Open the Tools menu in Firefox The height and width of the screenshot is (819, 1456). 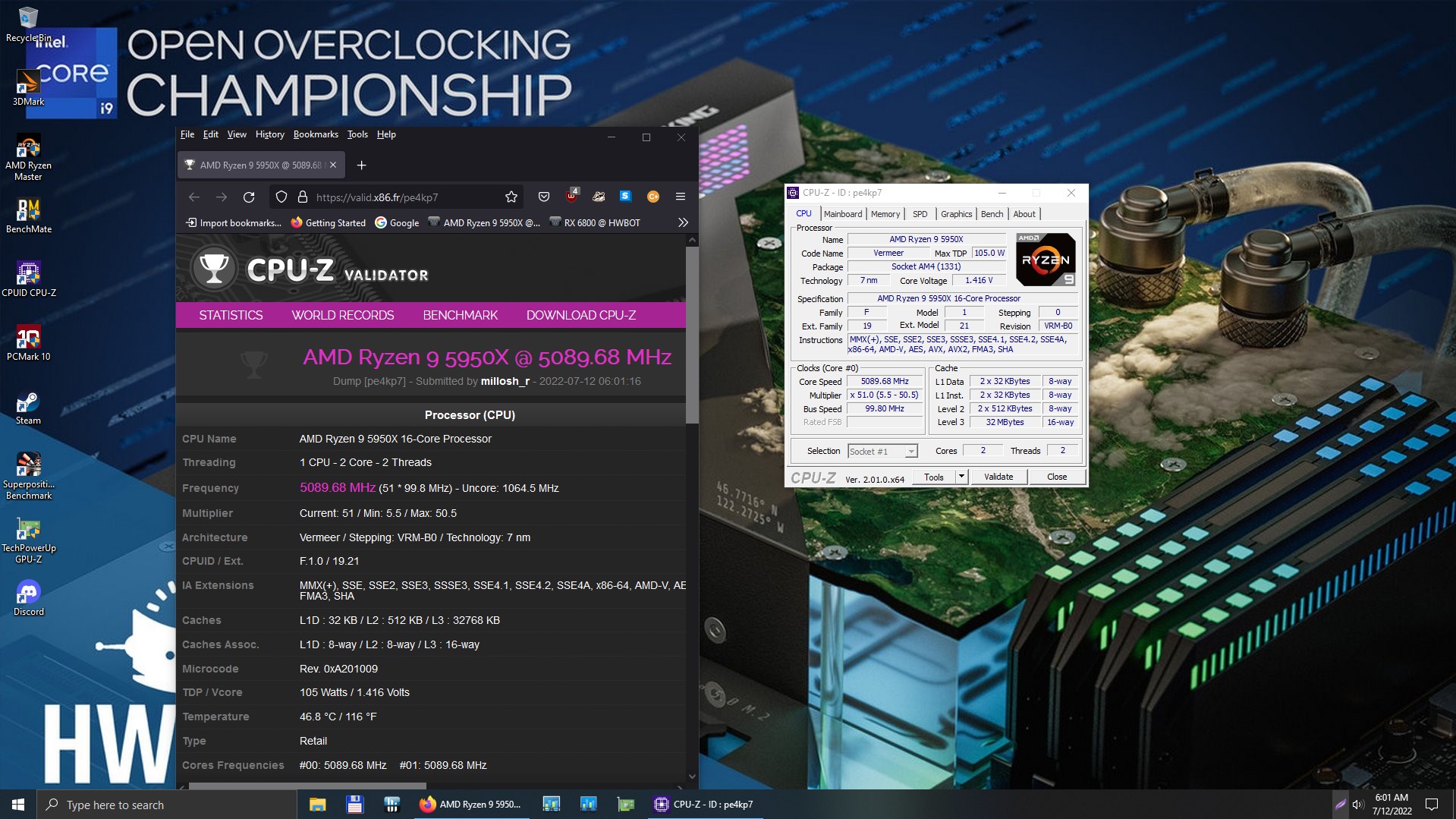[357, 134]
